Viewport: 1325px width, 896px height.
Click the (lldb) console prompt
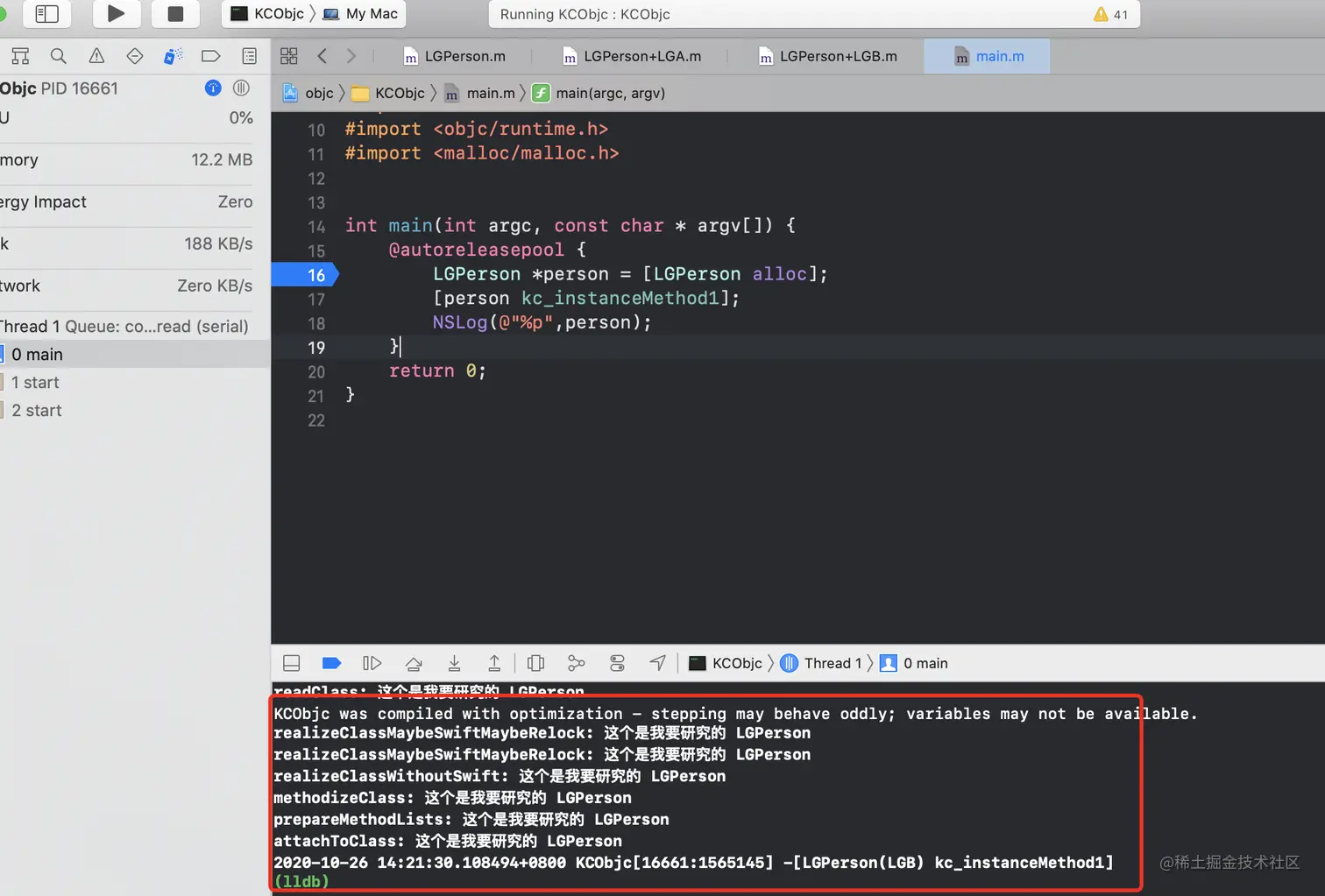(x=301, y=881)
